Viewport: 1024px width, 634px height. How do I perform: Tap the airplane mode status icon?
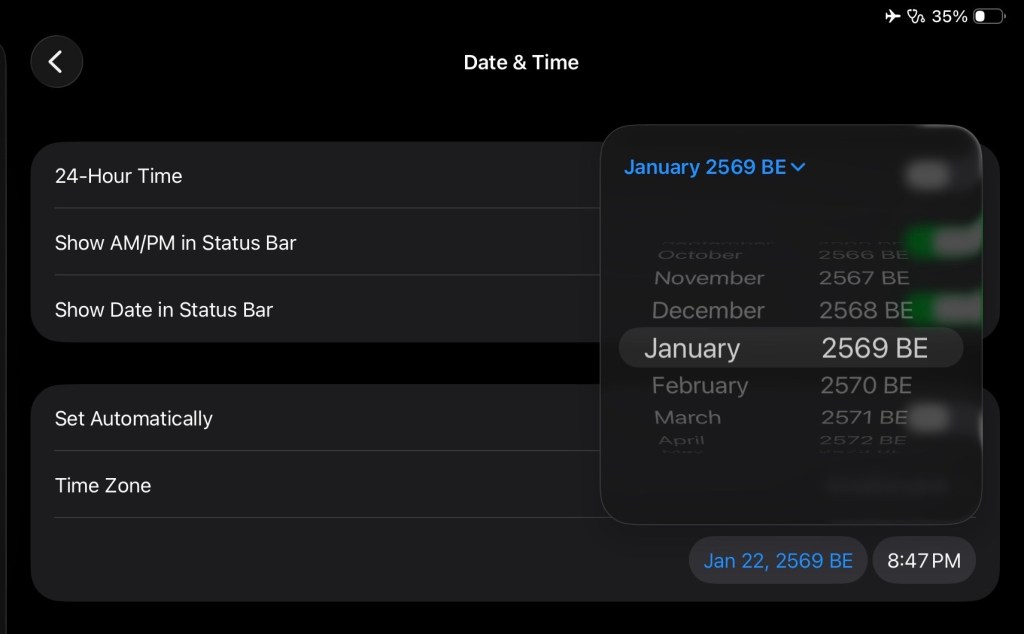(x=893, y=16)
